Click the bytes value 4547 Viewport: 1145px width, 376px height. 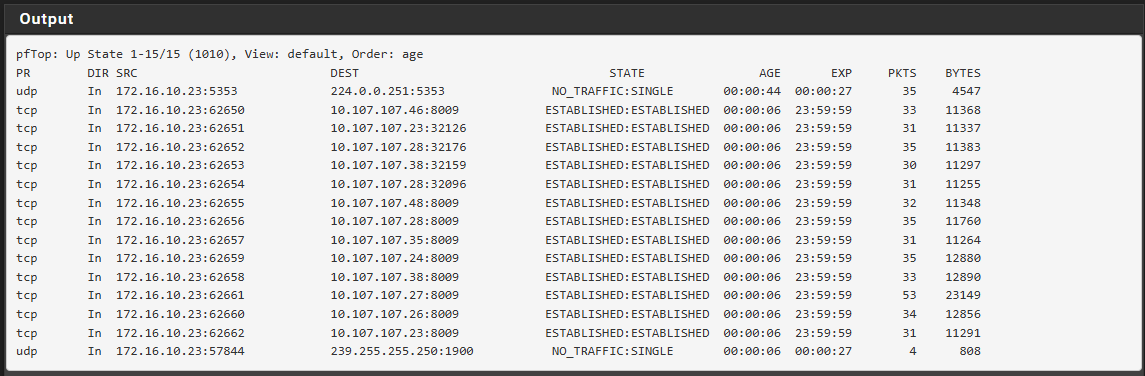pos(967,91)
